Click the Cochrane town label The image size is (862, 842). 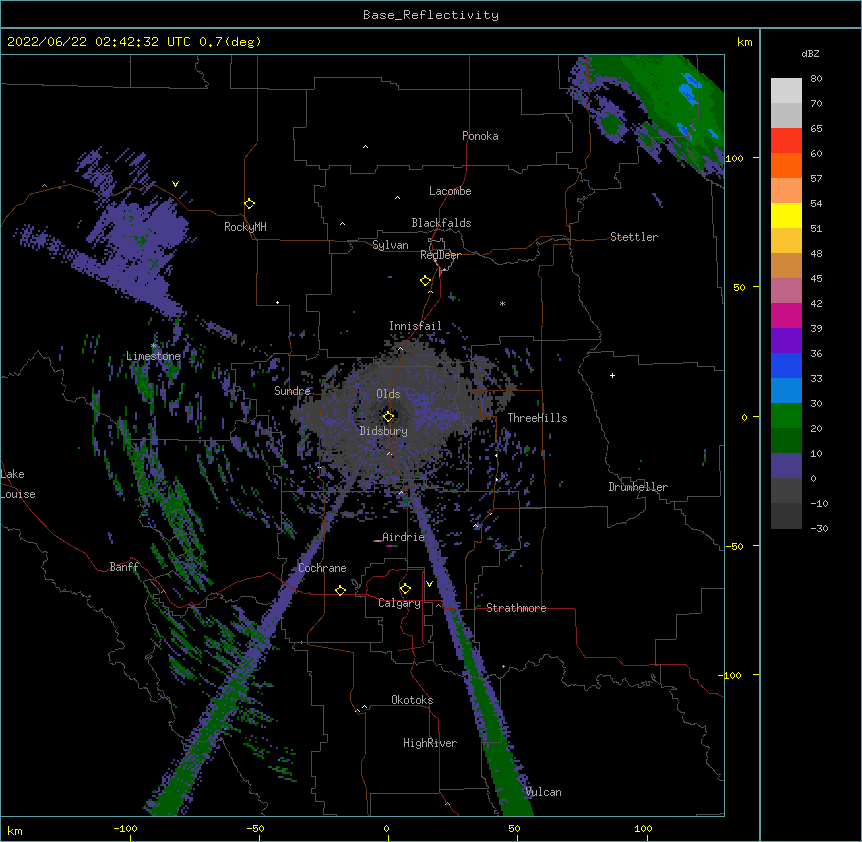pos(322,568)
